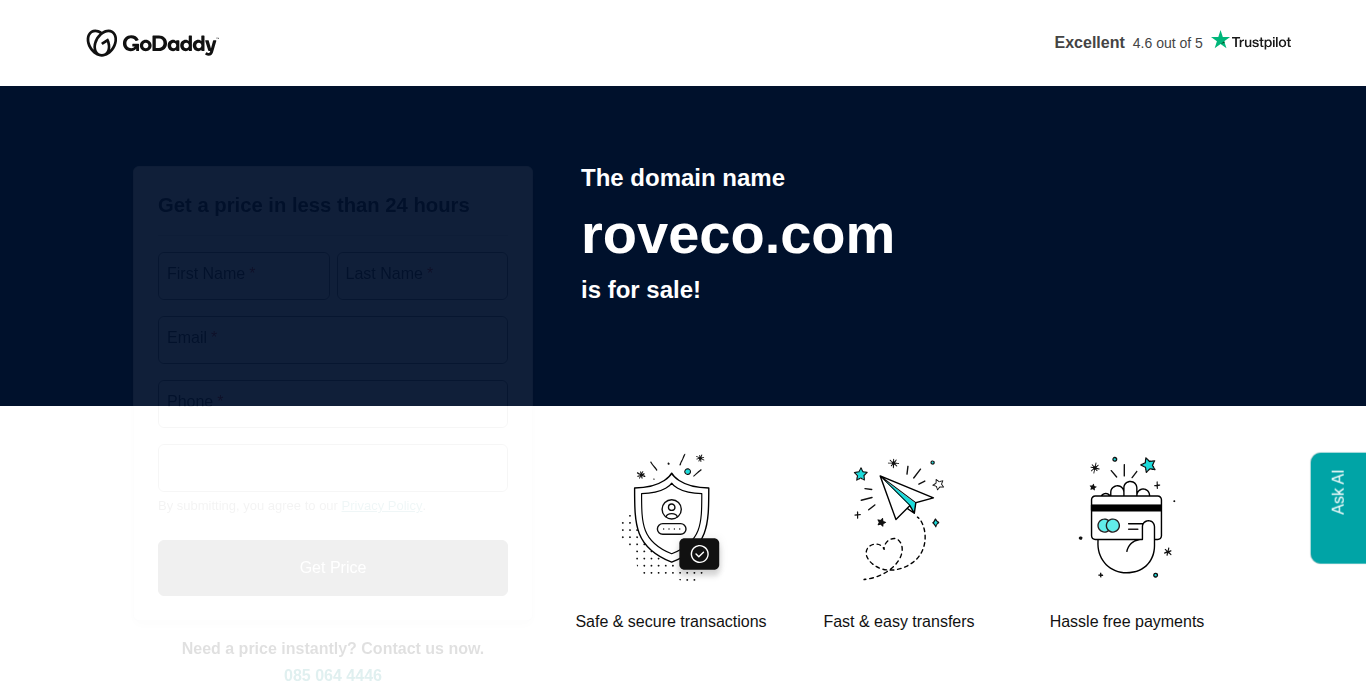Image resolution: width=1366 pixels, height=681 pixels.
Task: Click the paper plane transfer illustration
Action: [898, 516]
